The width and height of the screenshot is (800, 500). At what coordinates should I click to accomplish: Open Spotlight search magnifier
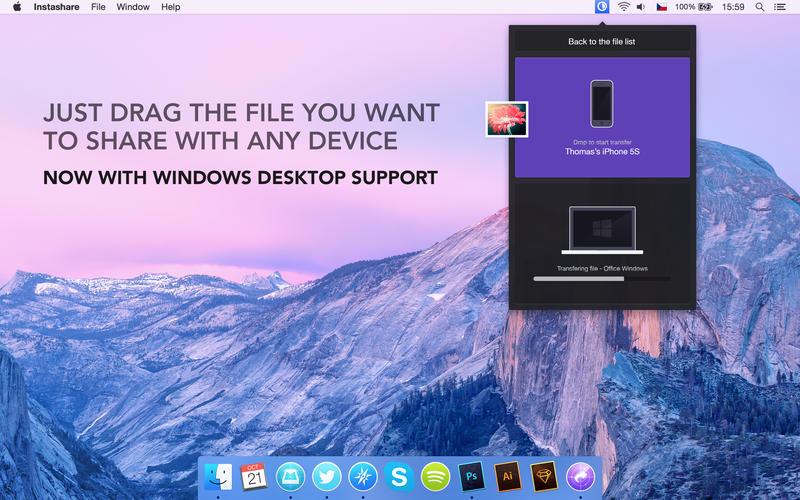[760, 7]
